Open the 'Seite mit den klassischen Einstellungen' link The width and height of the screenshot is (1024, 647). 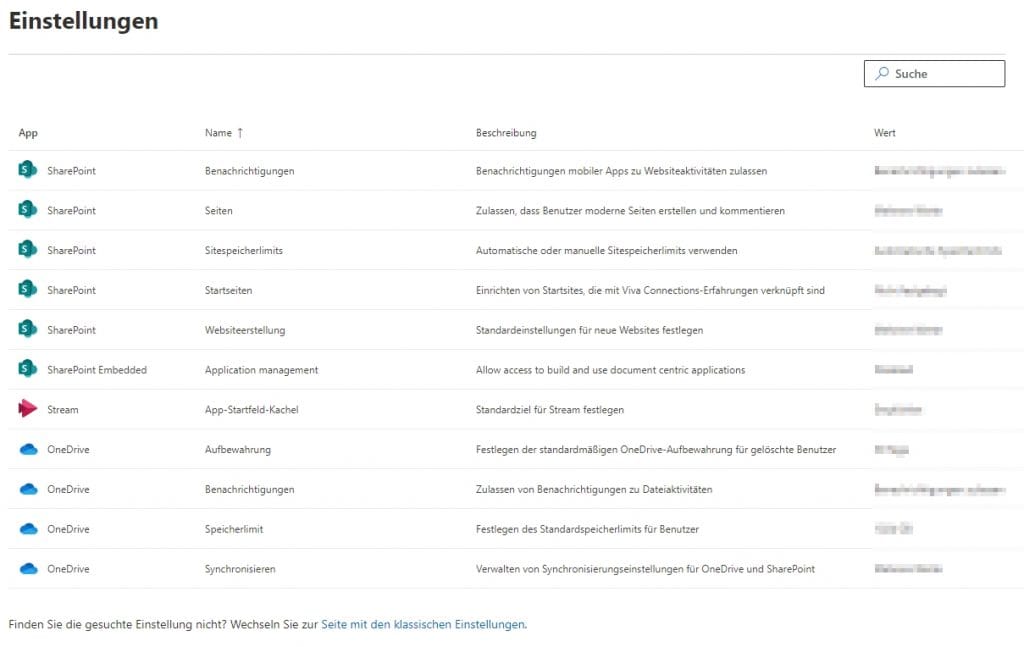click(x=423, y=624)
